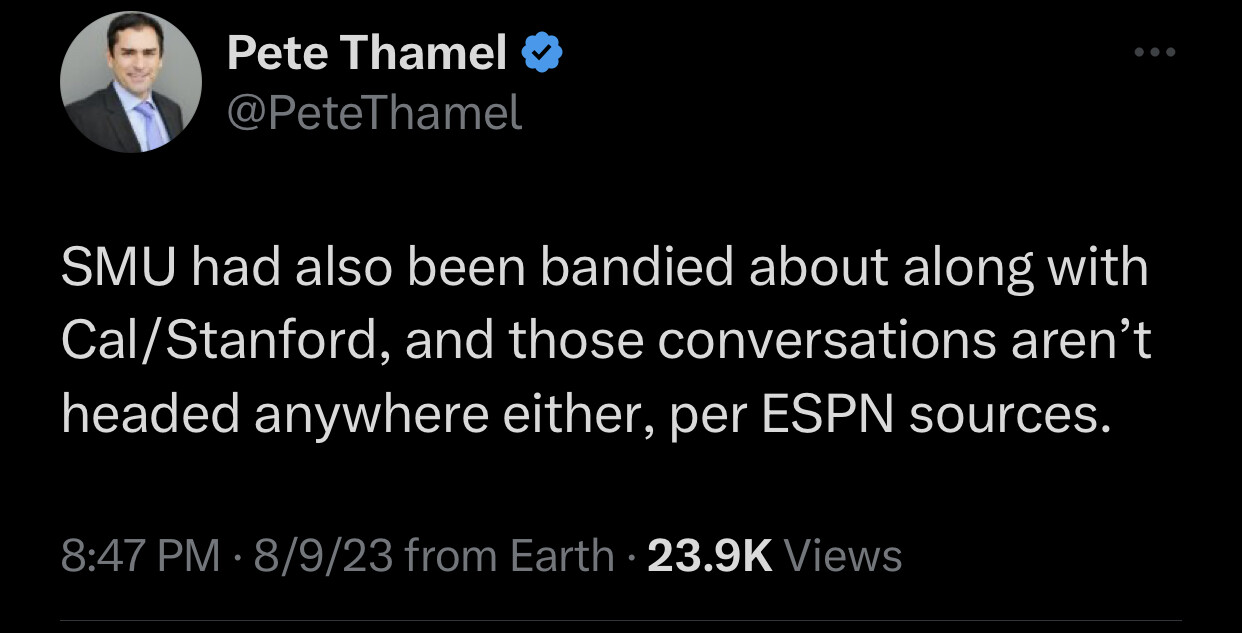Image resolution: width=1242 pixels, height=633 pixels.
Task: Click the 'Views' label
Action: (845, 556)
